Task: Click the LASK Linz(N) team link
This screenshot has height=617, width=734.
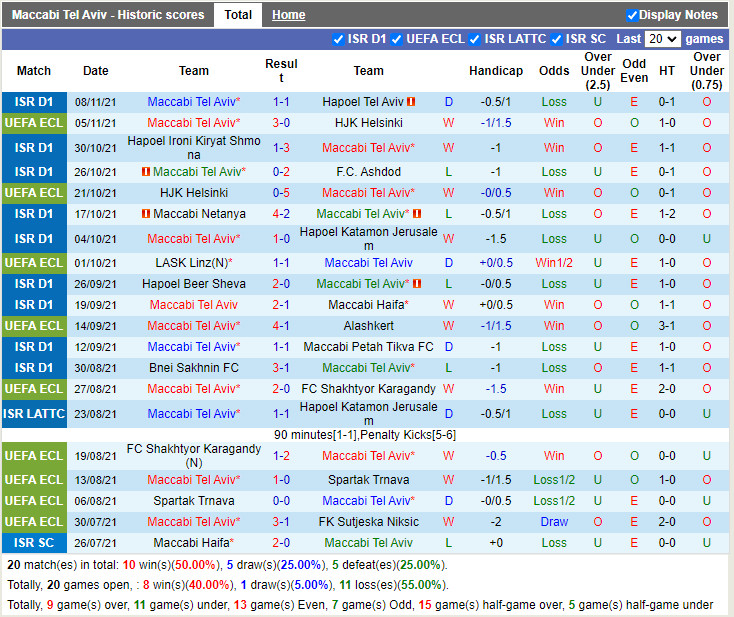Action: click(x=194, y=263)
